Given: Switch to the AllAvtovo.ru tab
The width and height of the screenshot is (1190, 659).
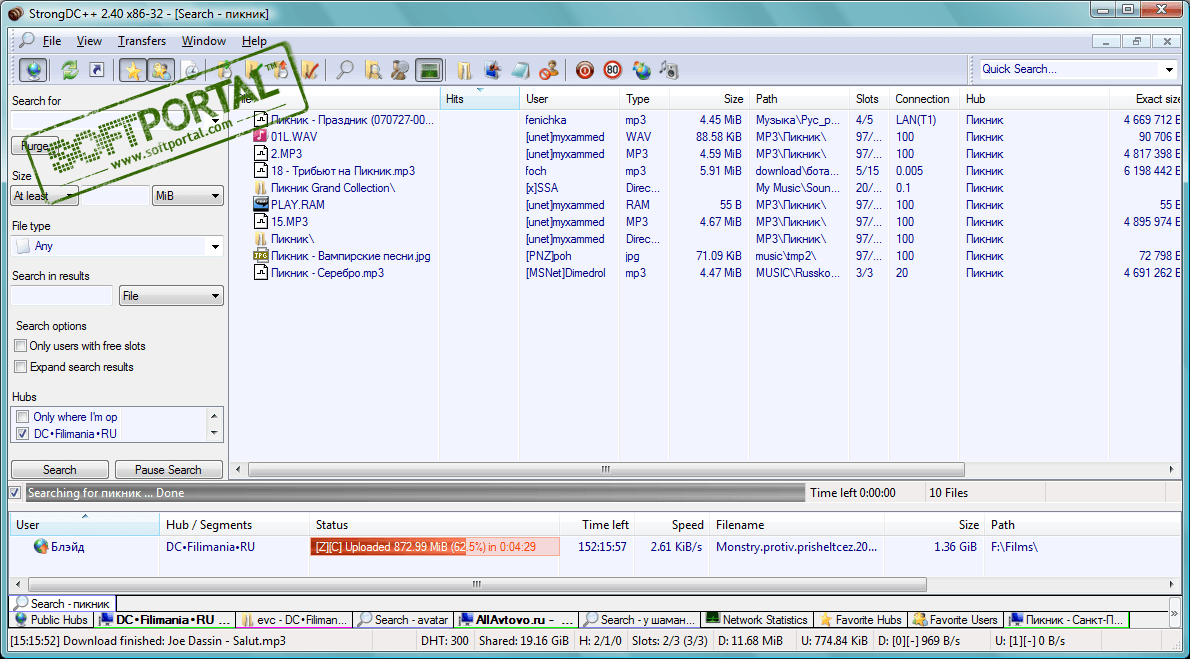Looking at the screenshot, I should [x=515, y=620].
